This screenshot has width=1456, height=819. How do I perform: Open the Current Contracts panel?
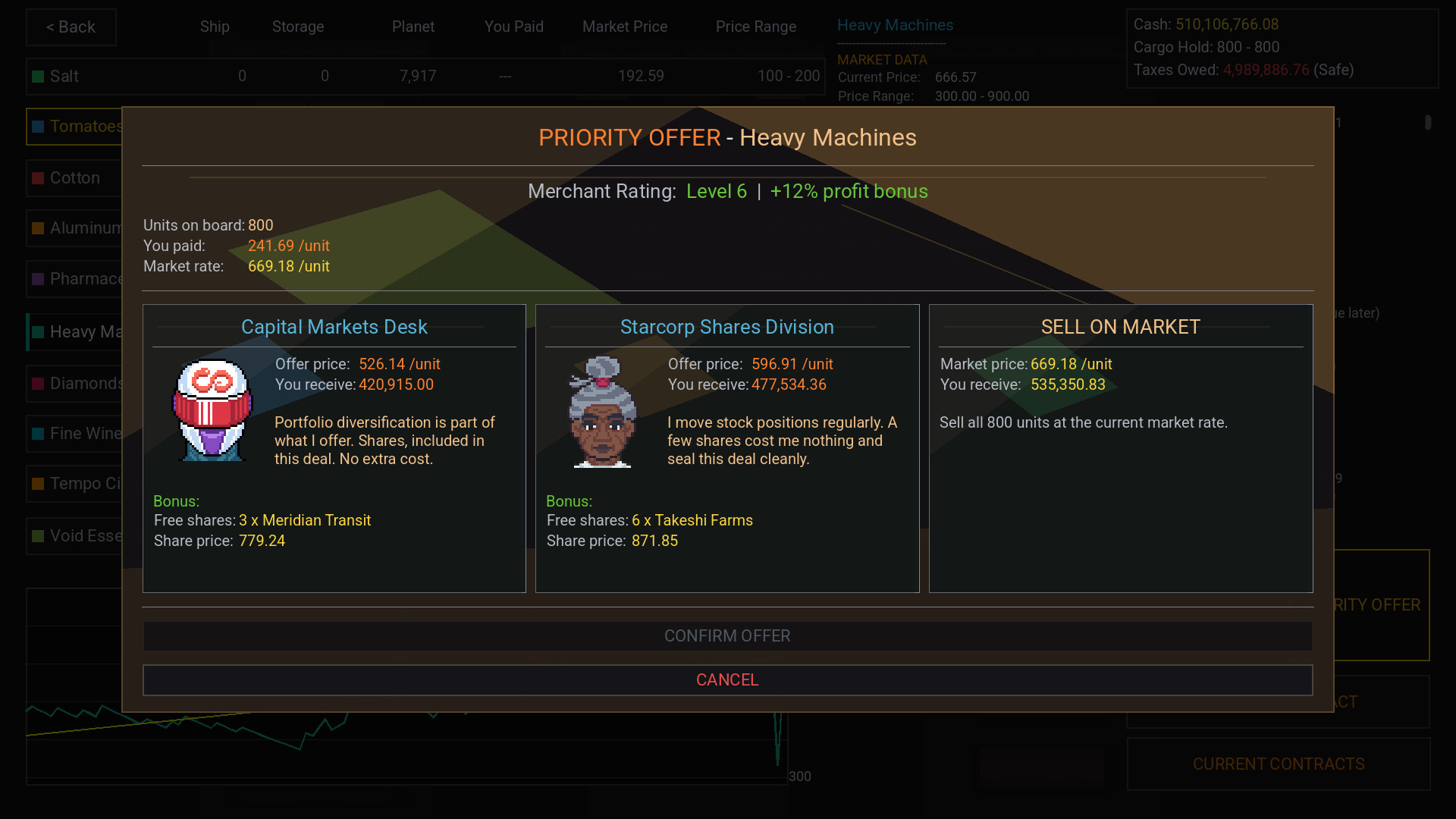pyautogui.click(x=1279, y=764)
